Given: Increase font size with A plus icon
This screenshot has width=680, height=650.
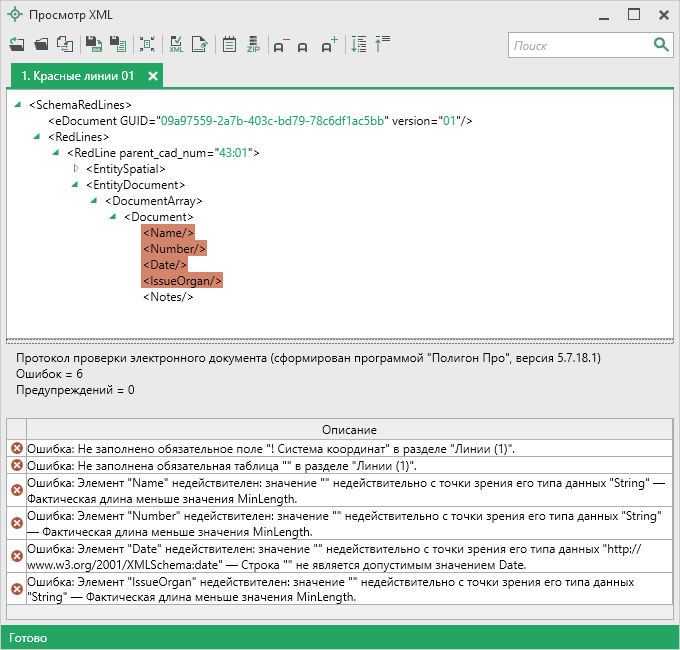Looking at the screenshot, I should tap(328, 45).
